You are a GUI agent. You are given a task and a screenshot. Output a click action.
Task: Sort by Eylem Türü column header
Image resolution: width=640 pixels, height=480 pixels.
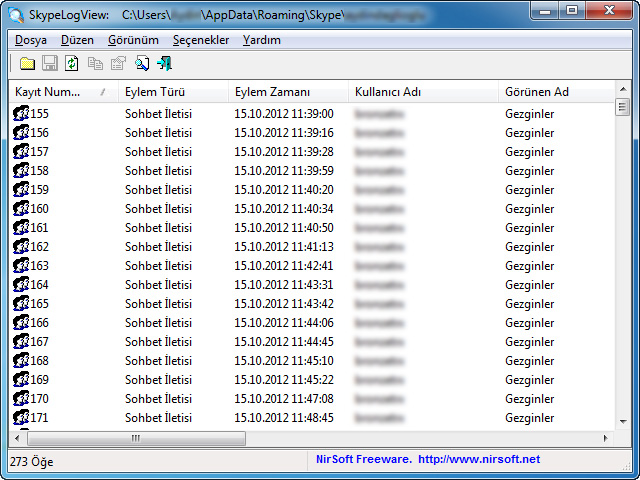pyautogui.click(x=173, y=92)
